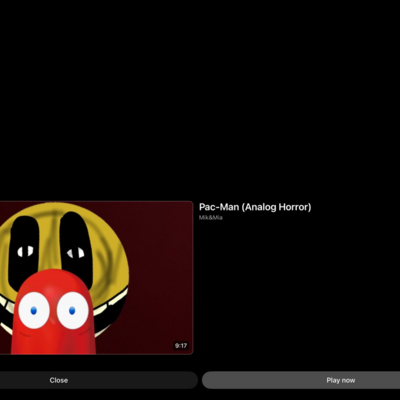
Task: Click the Play now button
Action: pyautogui.click(x=301, y=380)
